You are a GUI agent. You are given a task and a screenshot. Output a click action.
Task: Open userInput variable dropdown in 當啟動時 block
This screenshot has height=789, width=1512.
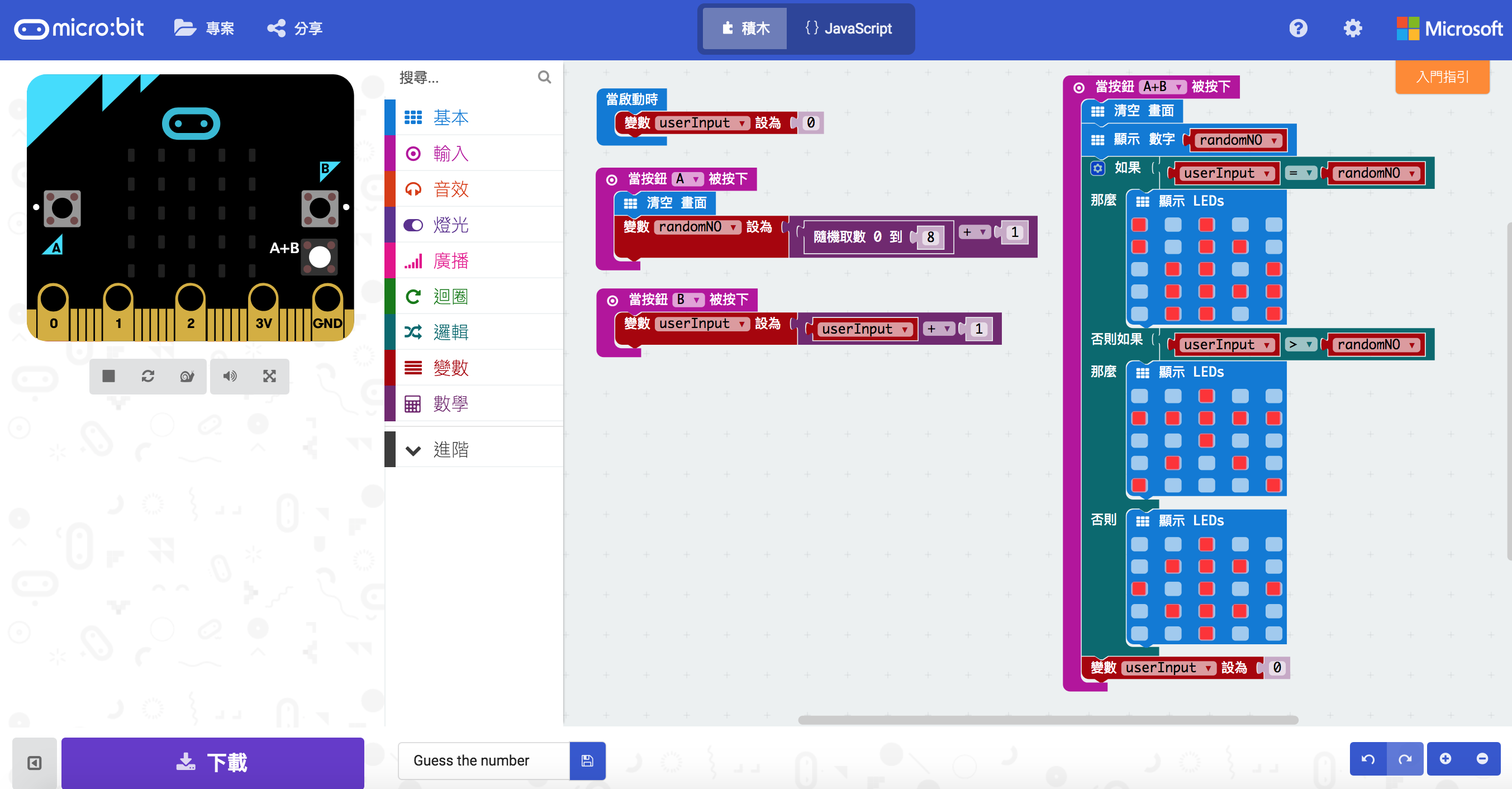[x=702, y=123]
